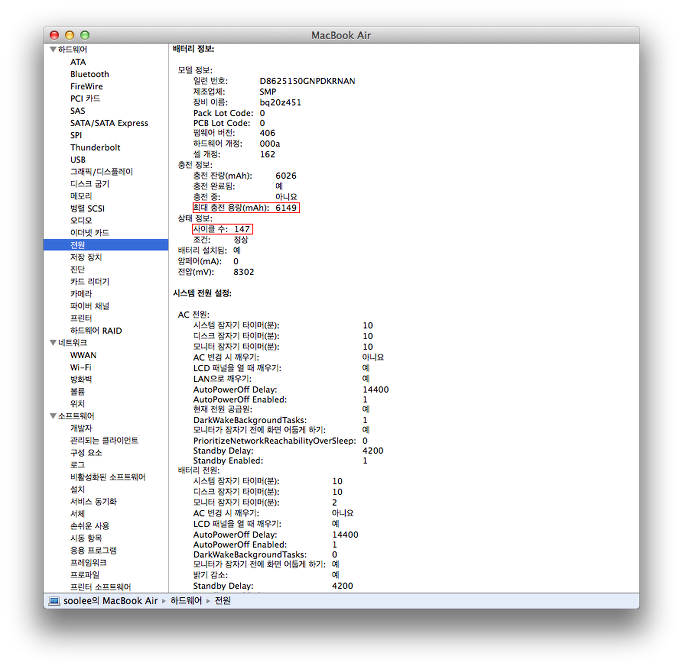Collapse the 하드웨어 section triangle
The height and width of the screenshot is (669, 683).
tap(52, 50)
